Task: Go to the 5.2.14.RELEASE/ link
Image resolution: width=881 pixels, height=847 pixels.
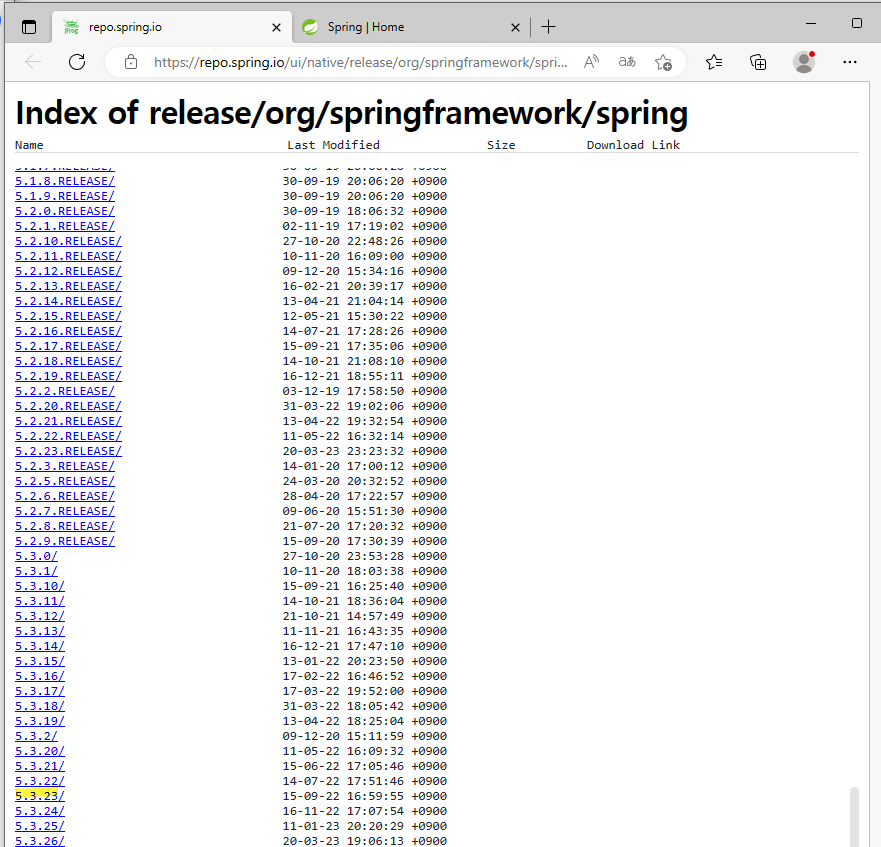Action: pos(68,301)
